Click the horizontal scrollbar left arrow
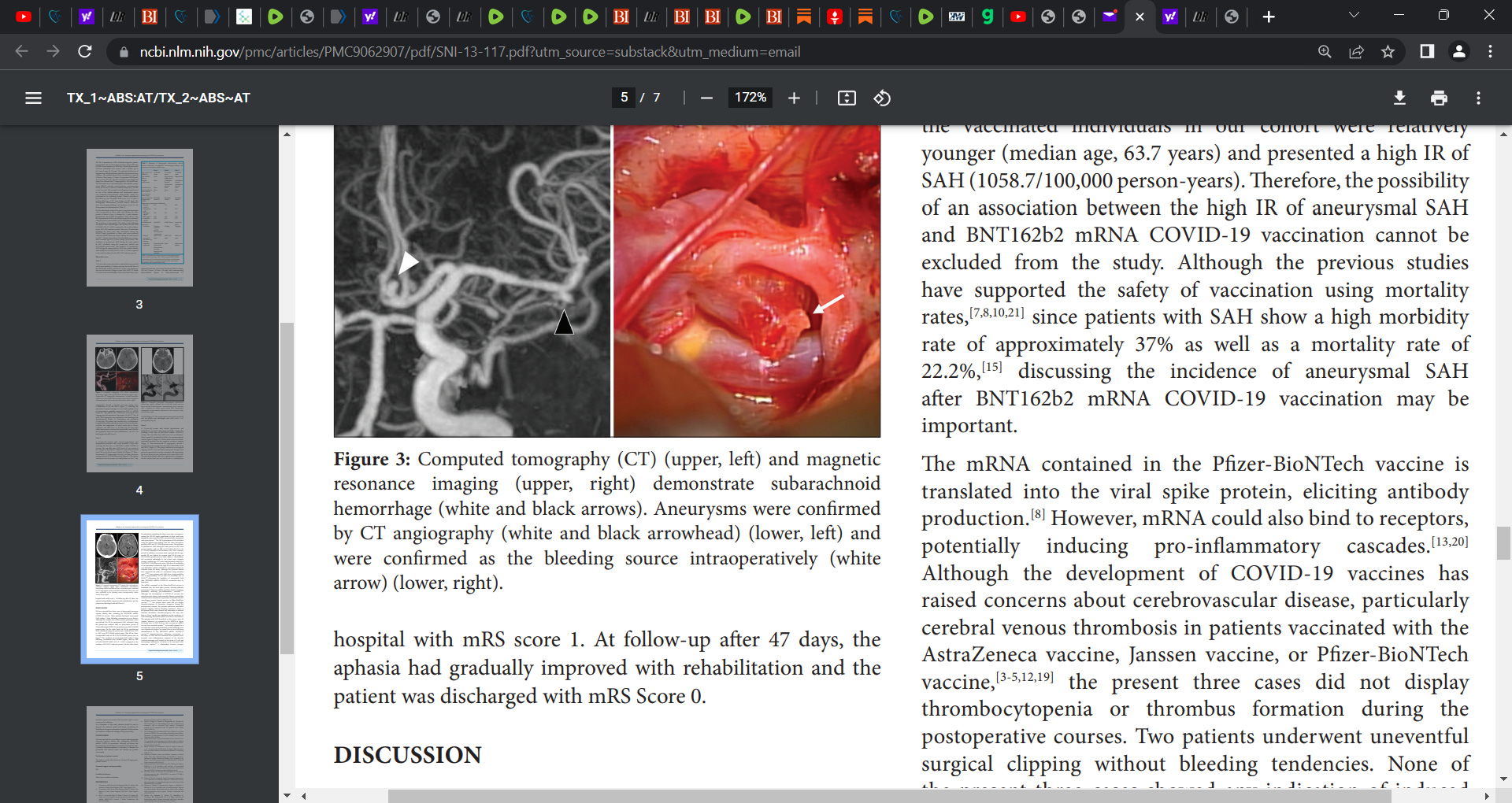Screen dimensions: 1512x803 click(x=302, y=796)
